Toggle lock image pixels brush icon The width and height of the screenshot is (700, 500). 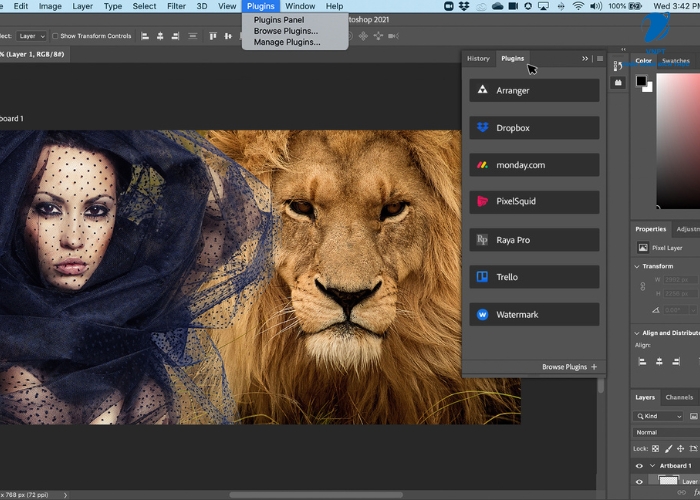[668, 449]
